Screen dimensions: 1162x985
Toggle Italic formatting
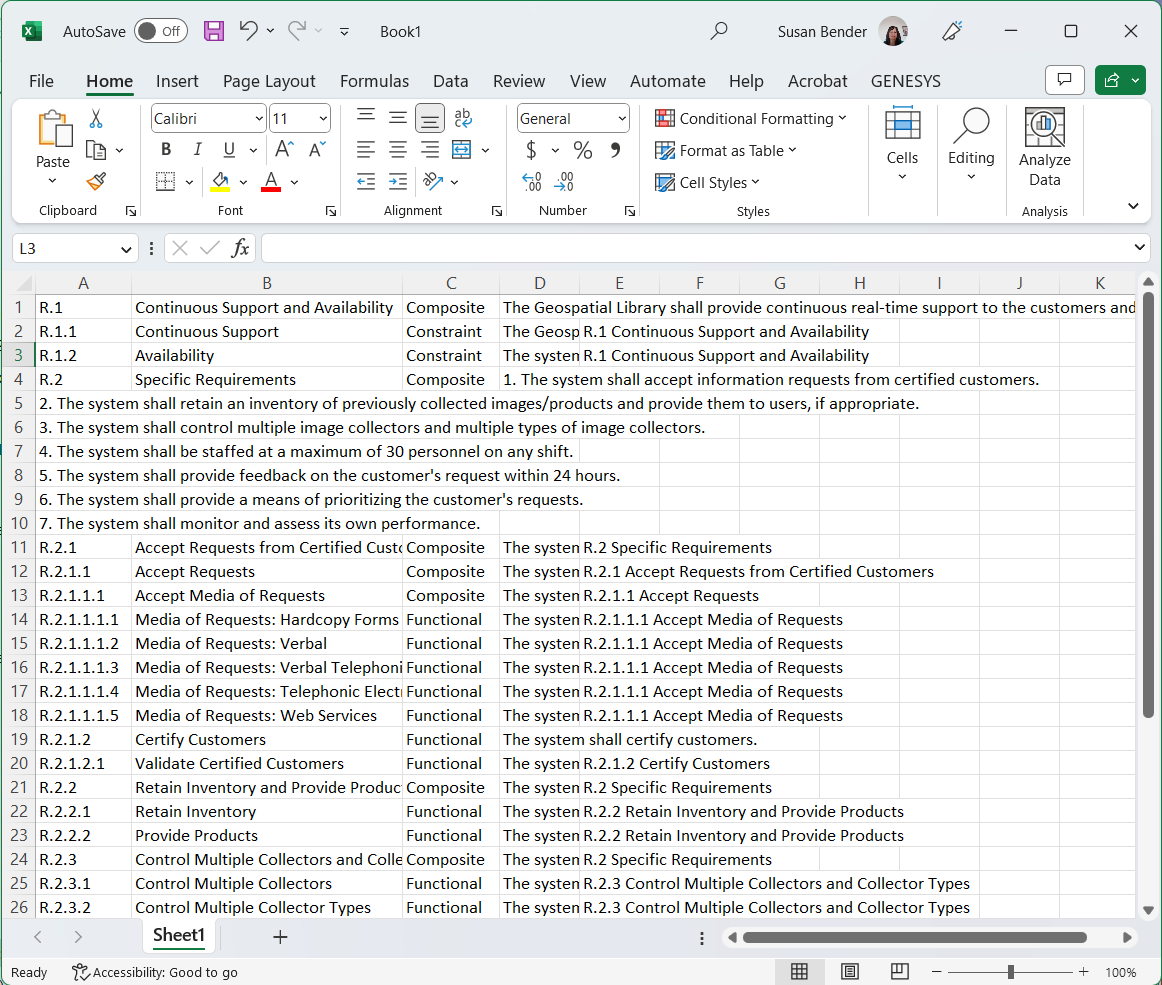pos(197,150)
